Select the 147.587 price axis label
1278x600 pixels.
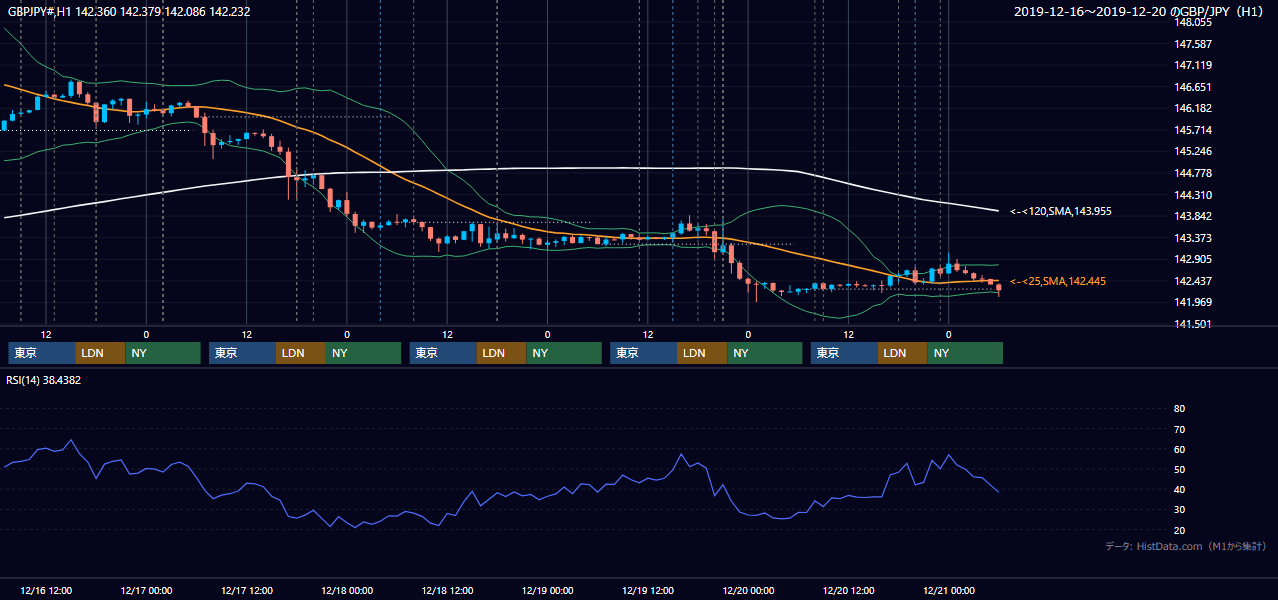point(1193,44)
